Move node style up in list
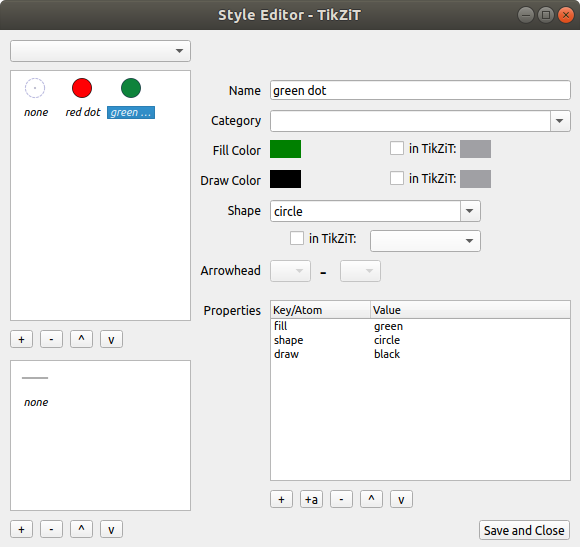580x547 pixels. point(81,339)
